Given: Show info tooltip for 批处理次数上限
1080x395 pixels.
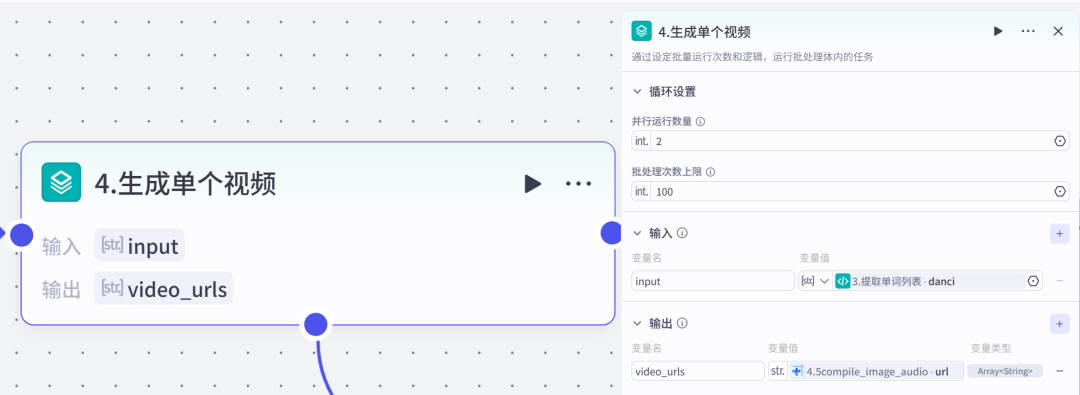Looking at the screenshot, I should [710, 172].
